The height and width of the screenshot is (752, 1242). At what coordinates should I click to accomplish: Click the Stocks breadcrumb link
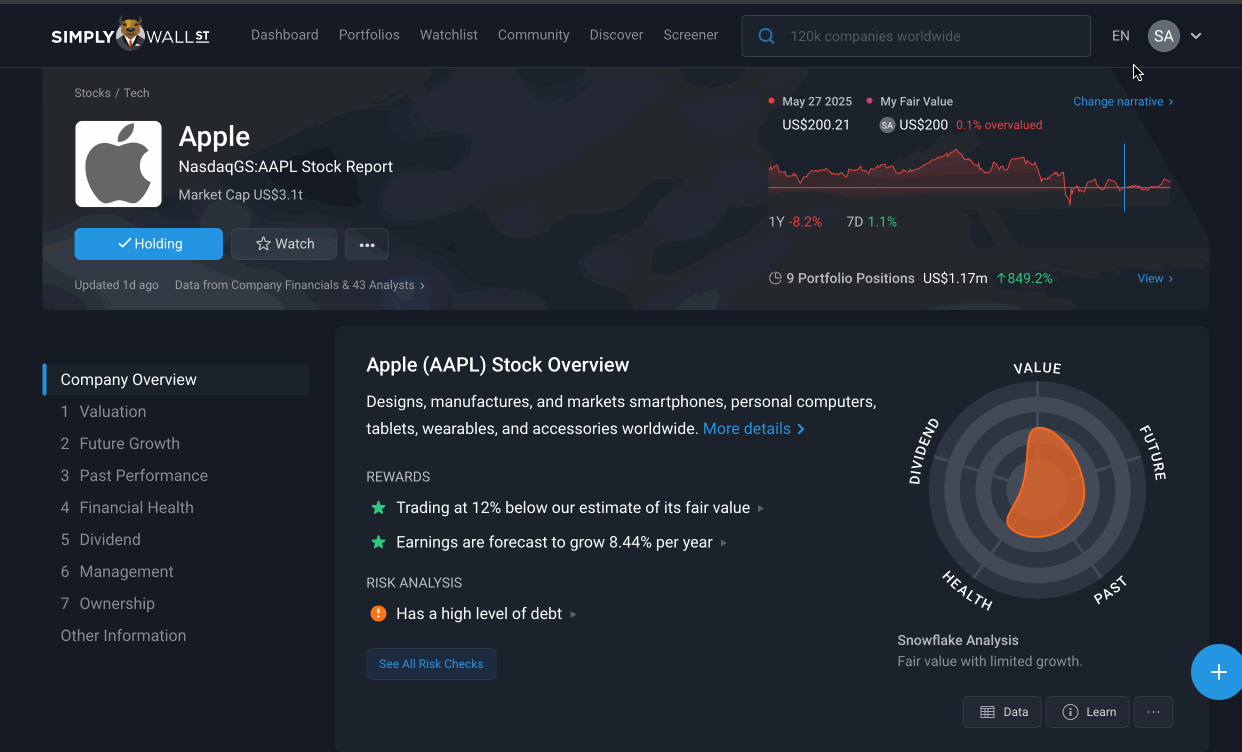pos(92,93)
